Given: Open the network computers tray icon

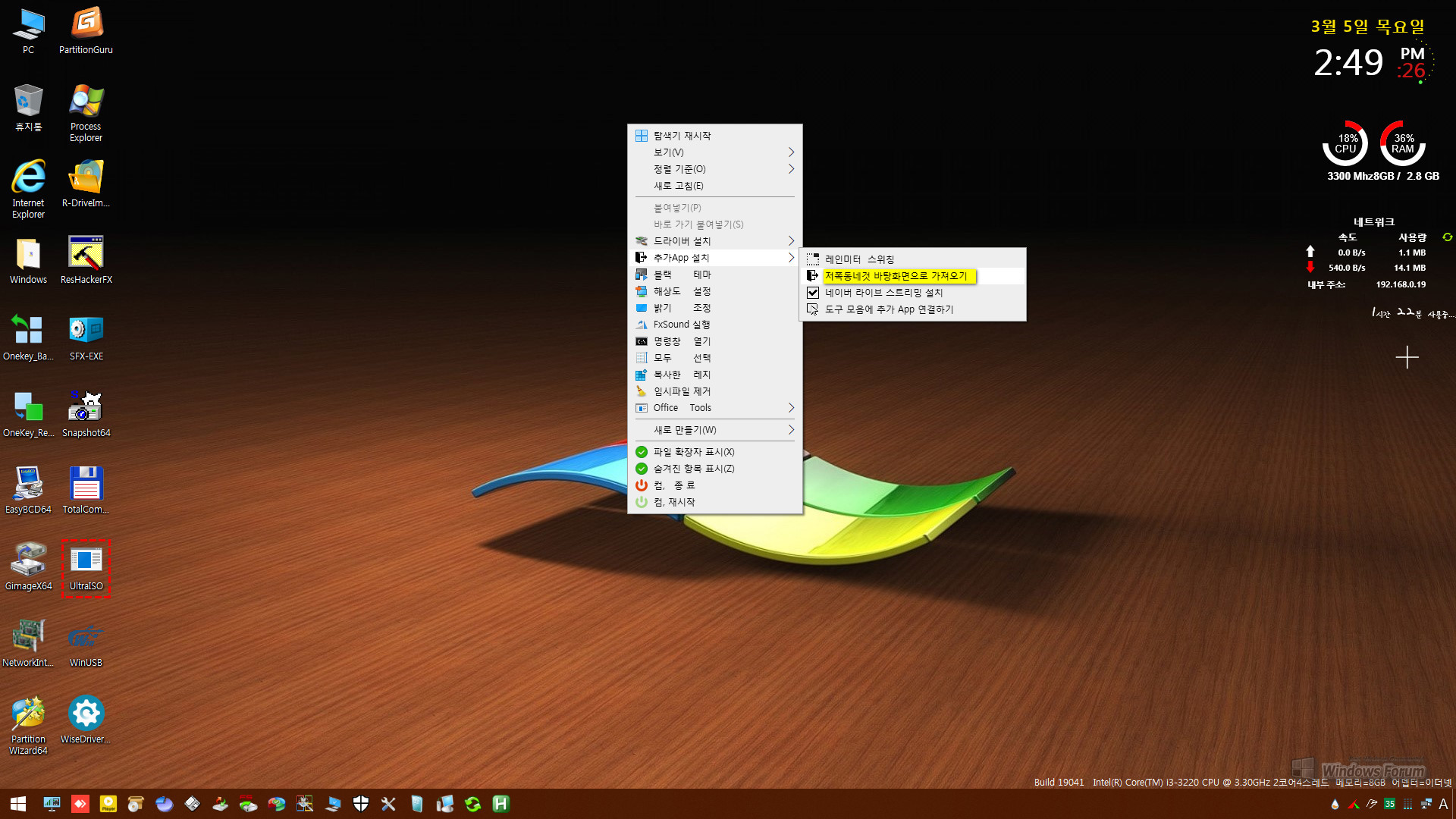Looking at the screenshot, I should point(1426,804).
